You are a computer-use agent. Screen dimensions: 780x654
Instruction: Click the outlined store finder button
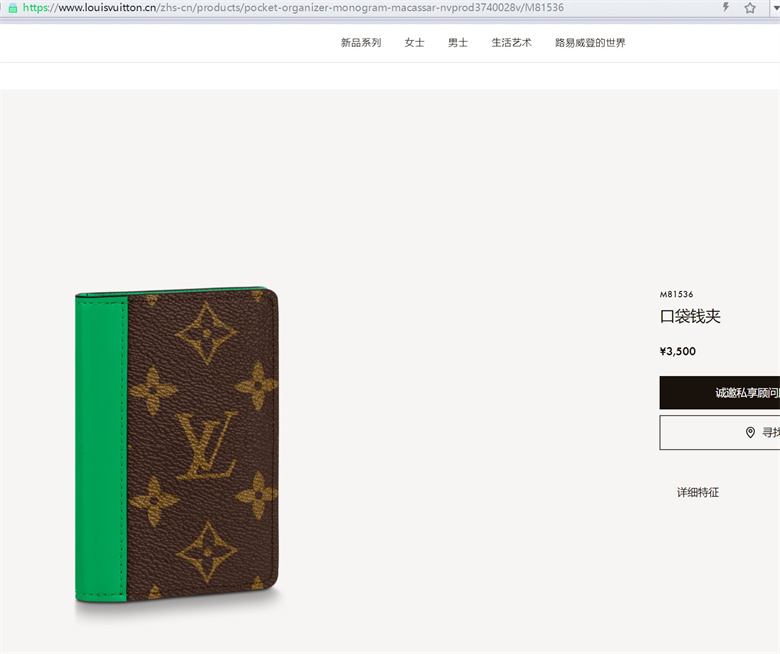pyautogui.click(x=719, y=433)
